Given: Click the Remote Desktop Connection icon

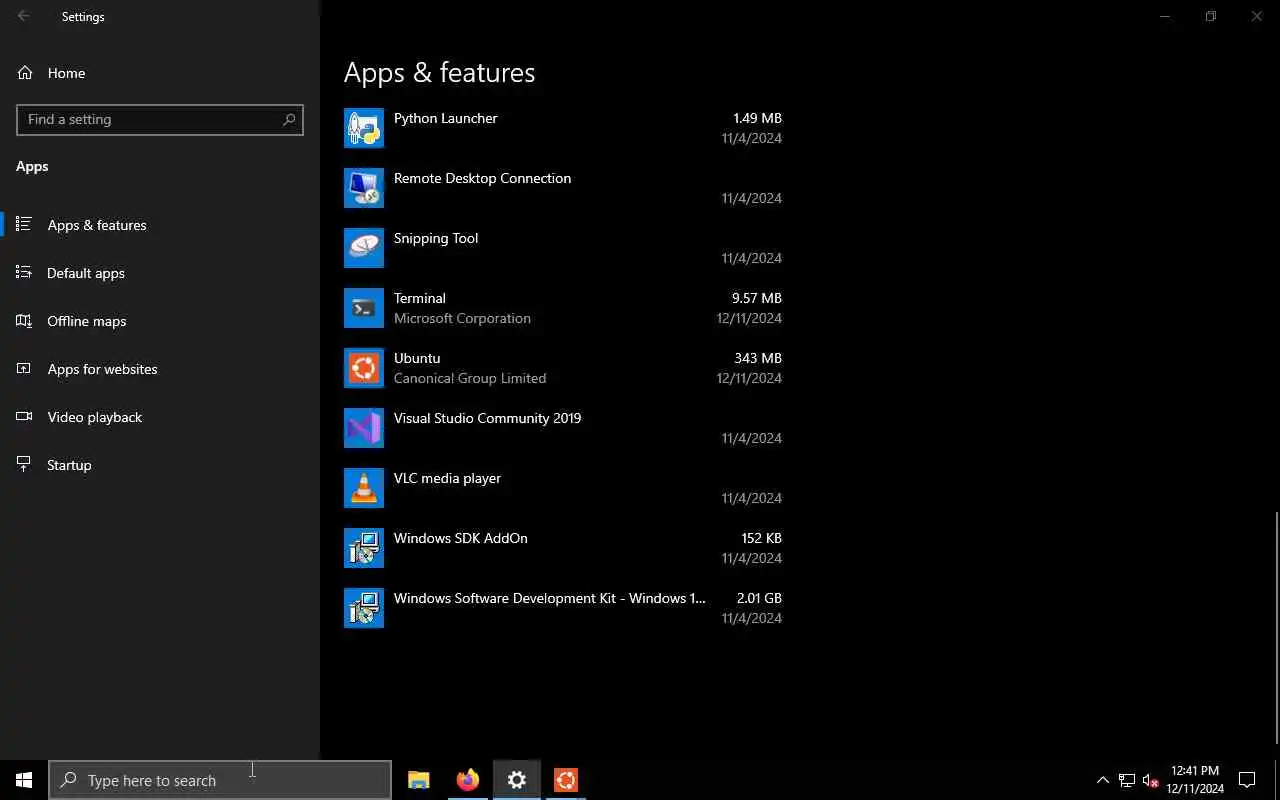Looking at the screenshot, I should [x=364, y=188].
